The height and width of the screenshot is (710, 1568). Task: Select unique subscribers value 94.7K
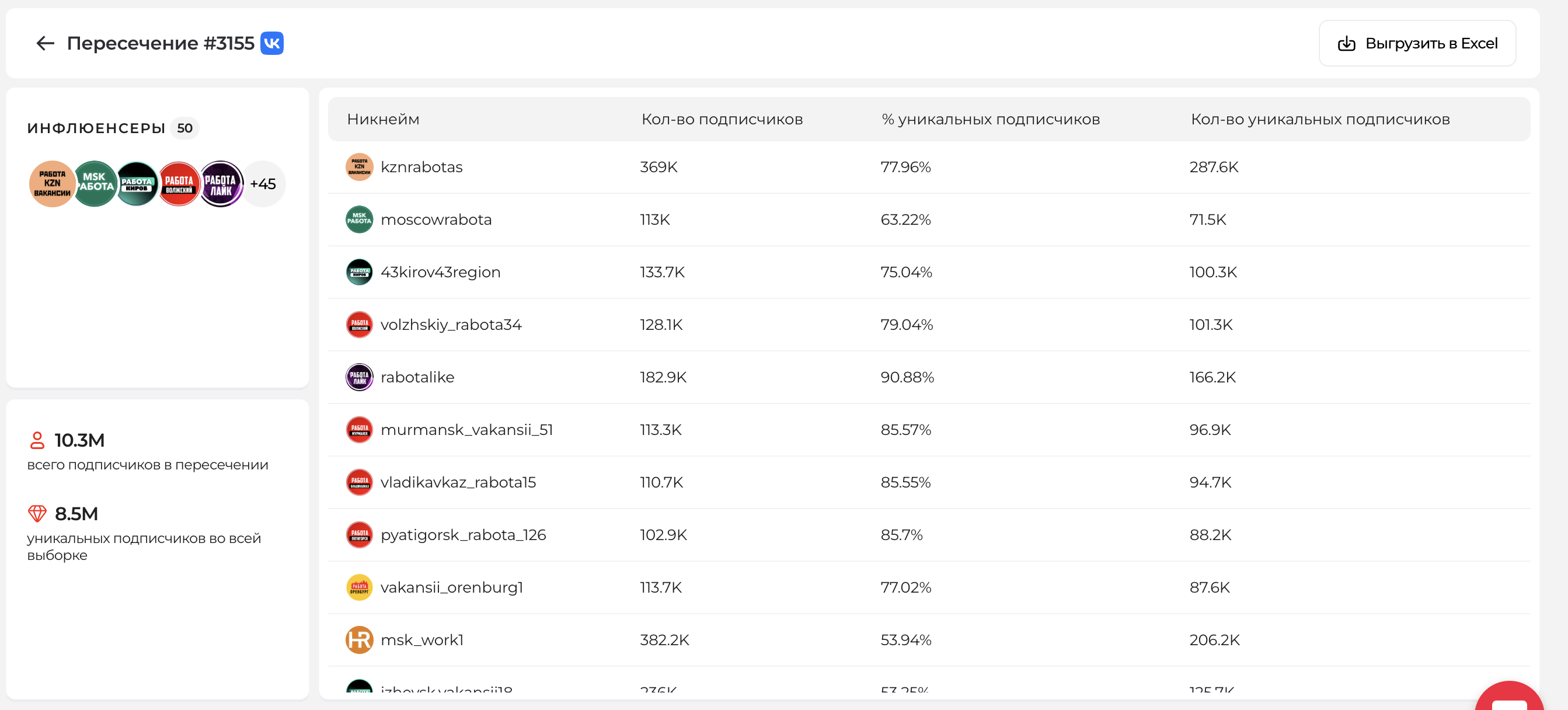(x=1210, y=482)
